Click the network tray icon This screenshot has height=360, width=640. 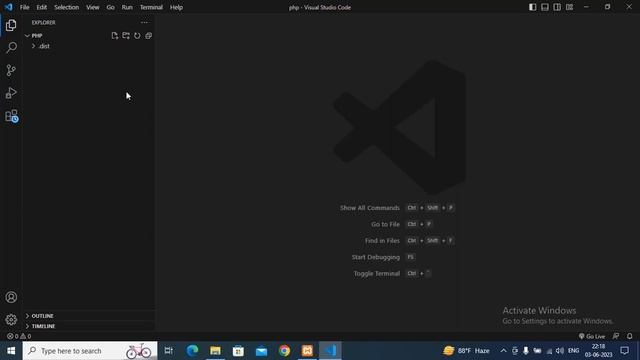click(549, 351)
